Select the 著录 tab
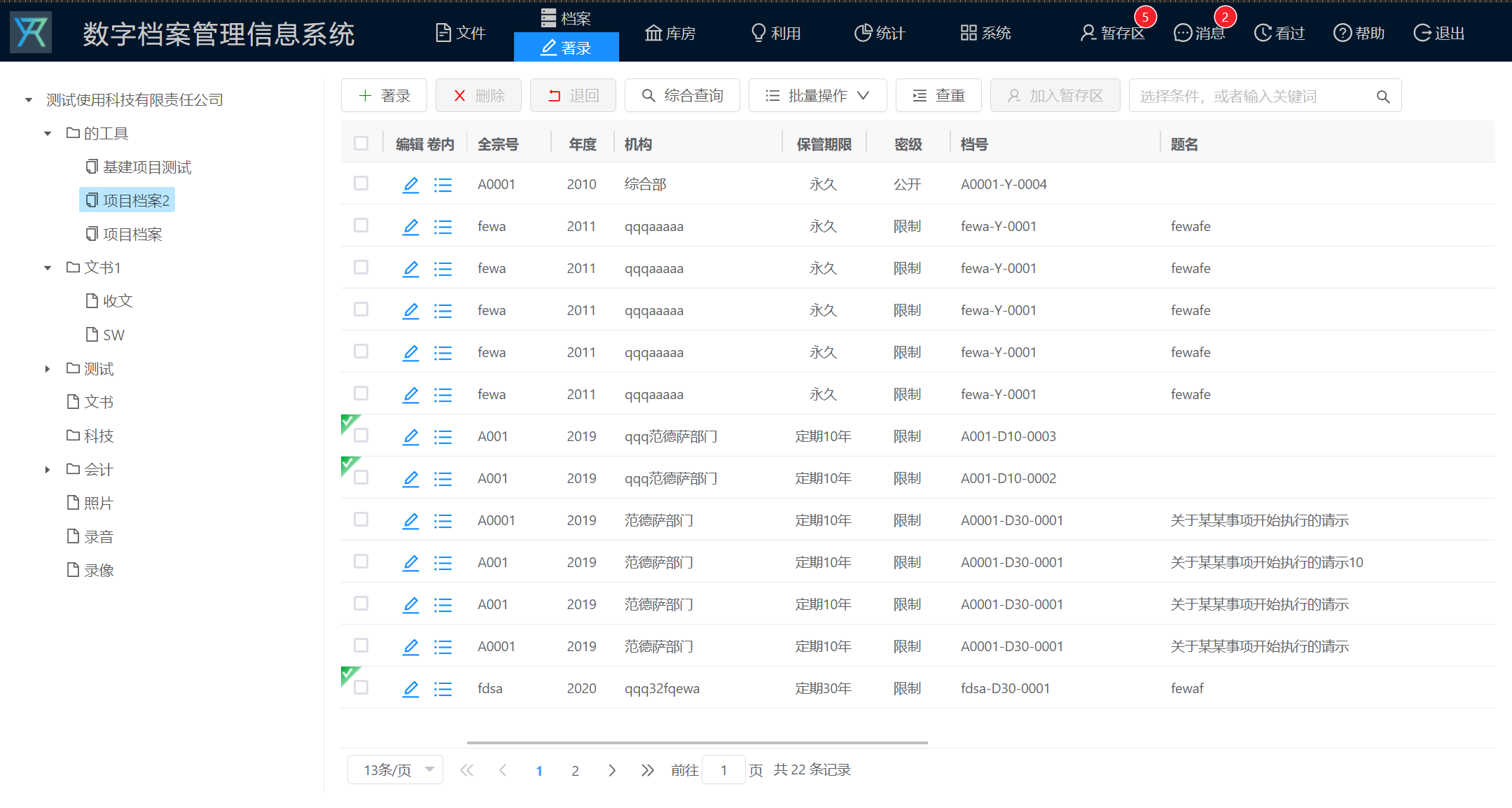Viewport: 1512px width, 808px height. pos(566,48)
